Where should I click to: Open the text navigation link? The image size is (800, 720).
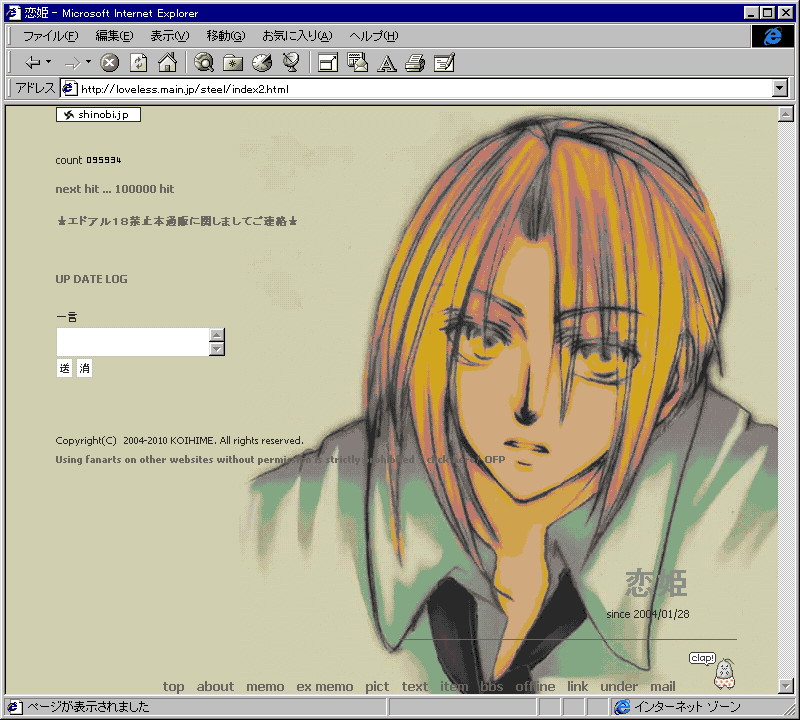[x=415, y=687]
